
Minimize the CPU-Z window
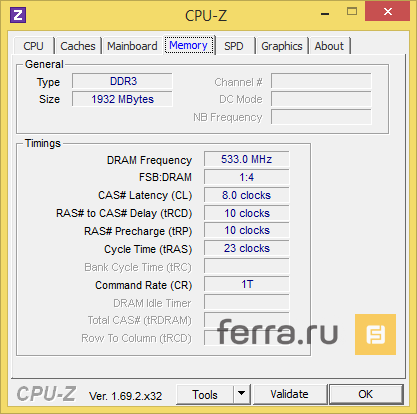(x=325, y=14)
